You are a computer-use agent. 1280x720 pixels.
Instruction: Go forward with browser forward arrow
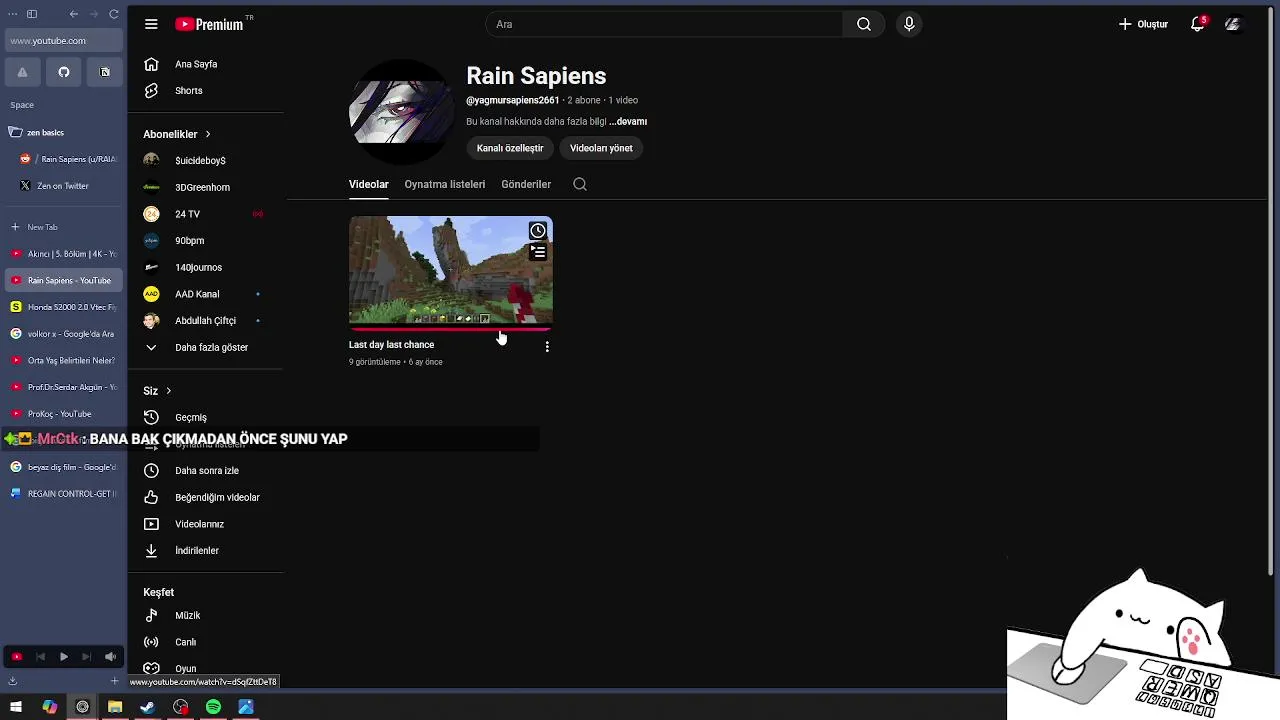94,14
